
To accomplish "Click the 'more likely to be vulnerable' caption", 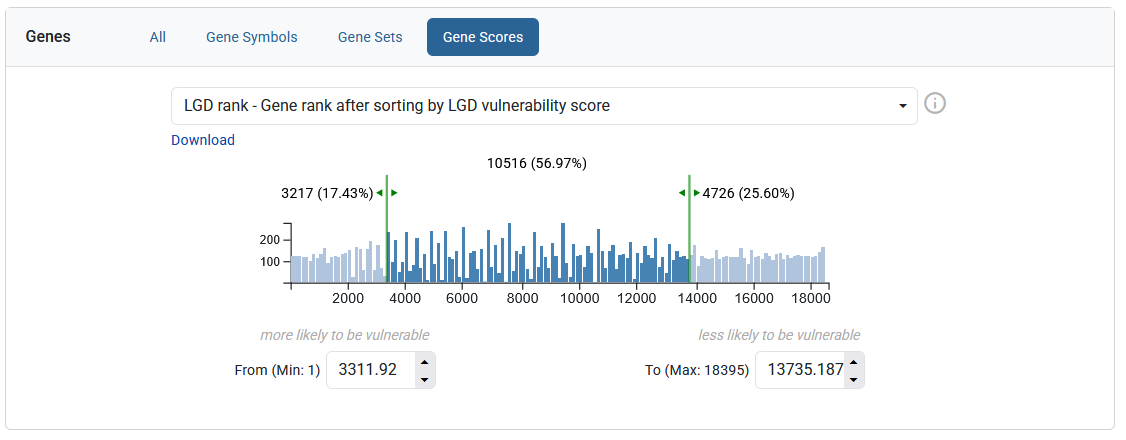I will coord(345,335).
